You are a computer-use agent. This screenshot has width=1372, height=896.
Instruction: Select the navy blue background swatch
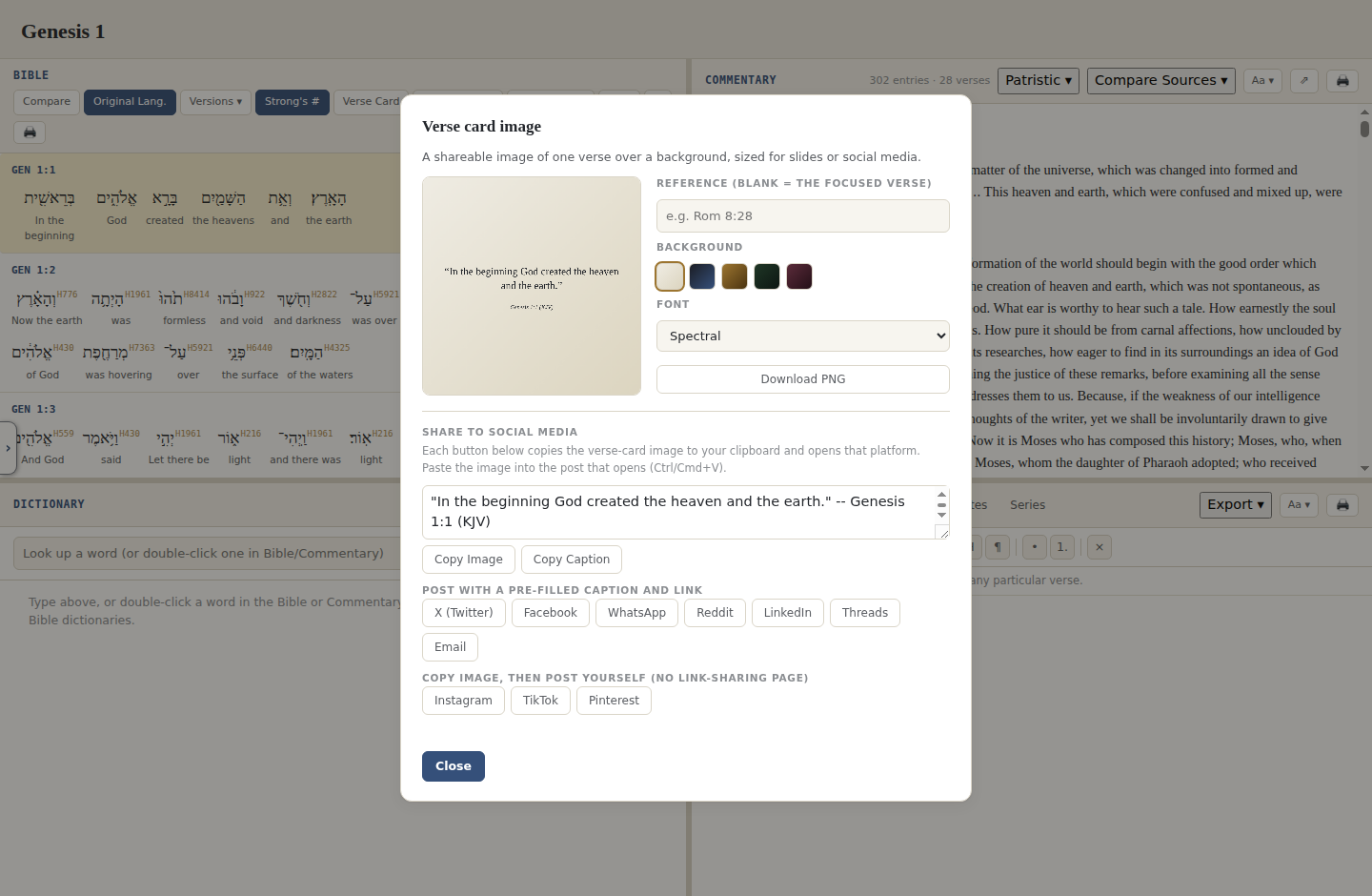point(702,276)
